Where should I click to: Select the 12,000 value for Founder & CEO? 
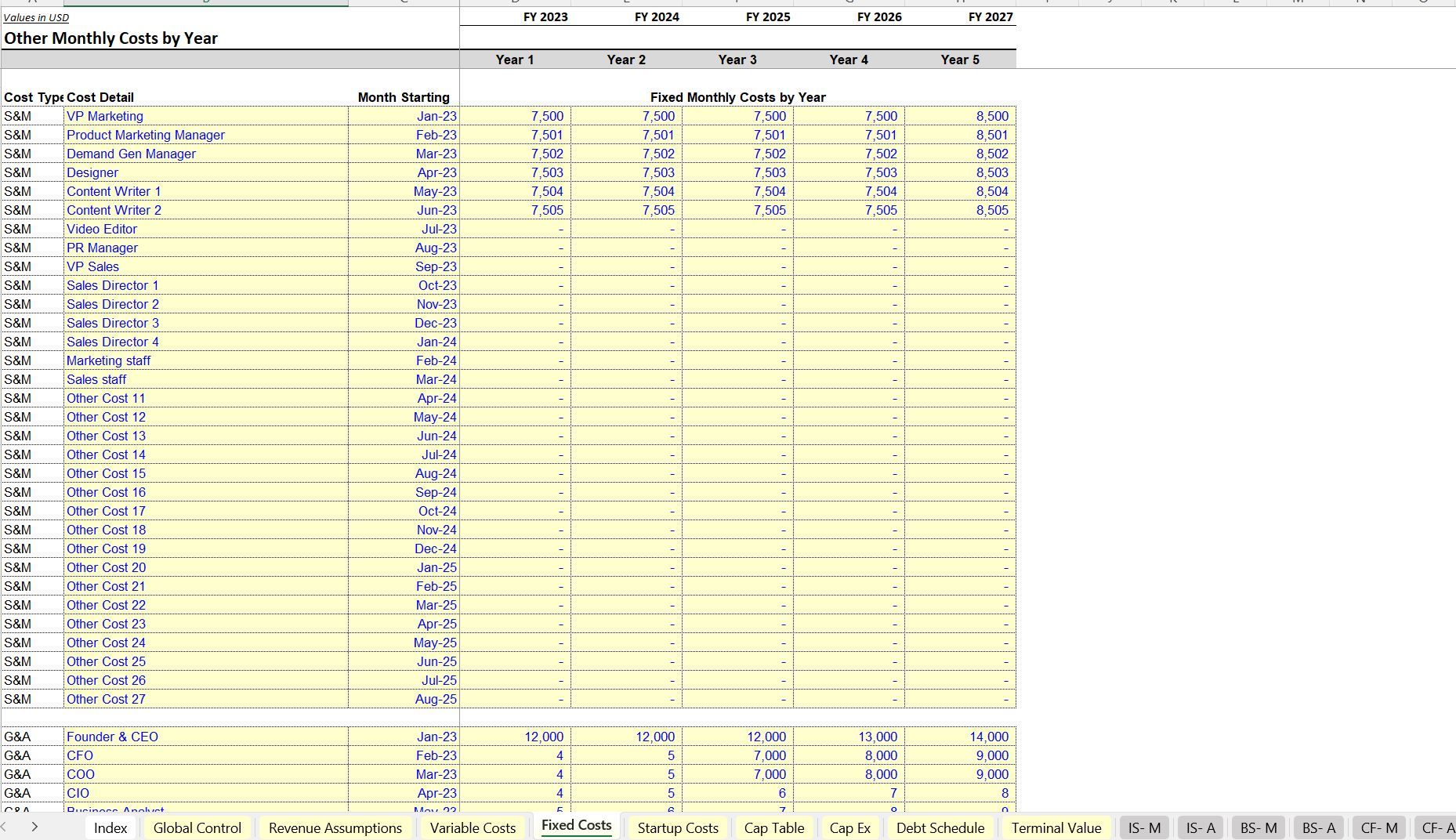point(546,737)
